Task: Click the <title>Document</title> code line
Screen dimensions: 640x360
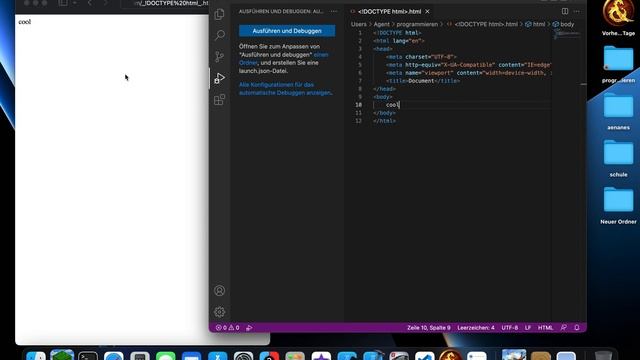Action: 423,81
